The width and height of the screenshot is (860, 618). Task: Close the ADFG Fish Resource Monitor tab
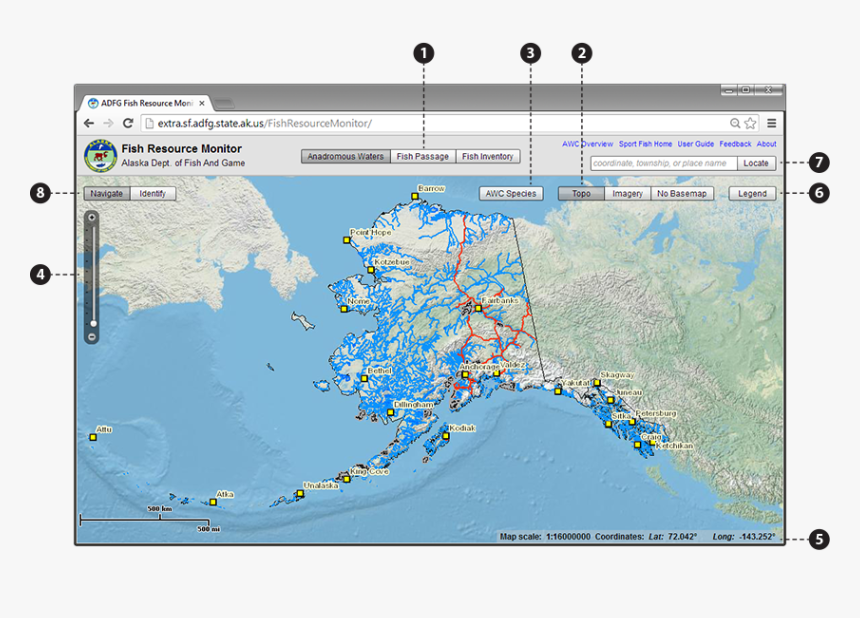click(201, 103)
